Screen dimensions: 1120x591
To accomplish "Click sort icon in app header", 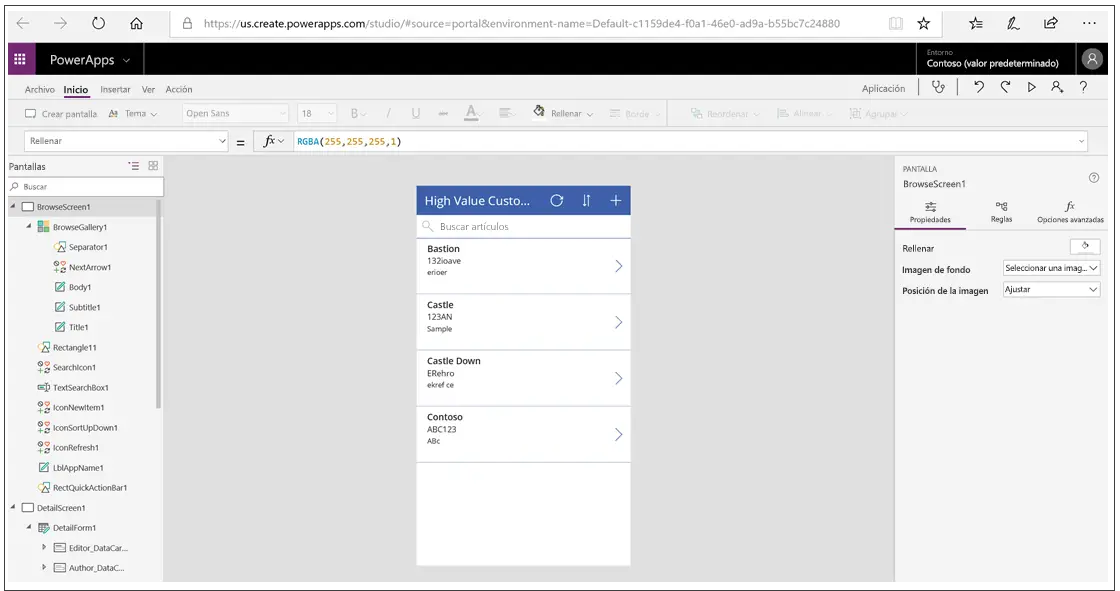I will pyautogui.click(x=586, y=201).
